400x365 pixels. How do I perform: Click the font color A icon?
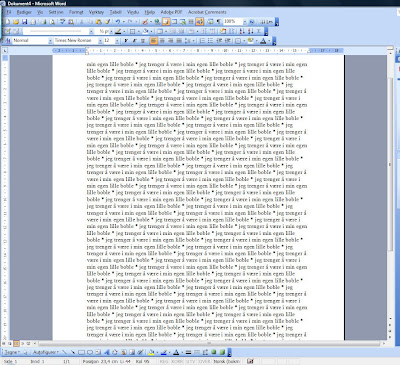coord(263,41)
